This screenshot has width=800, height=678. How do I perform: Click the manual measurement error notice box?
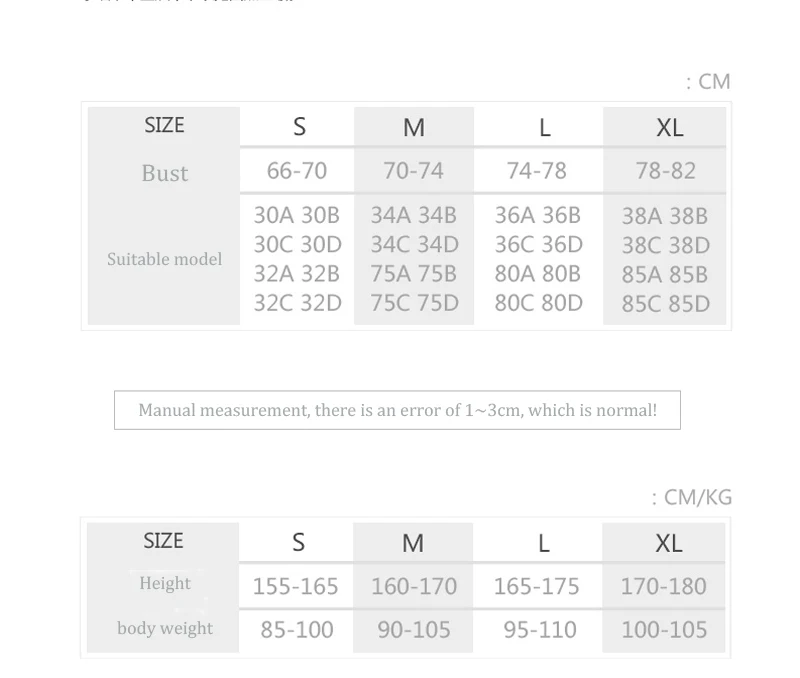click(x=397, y=410)
